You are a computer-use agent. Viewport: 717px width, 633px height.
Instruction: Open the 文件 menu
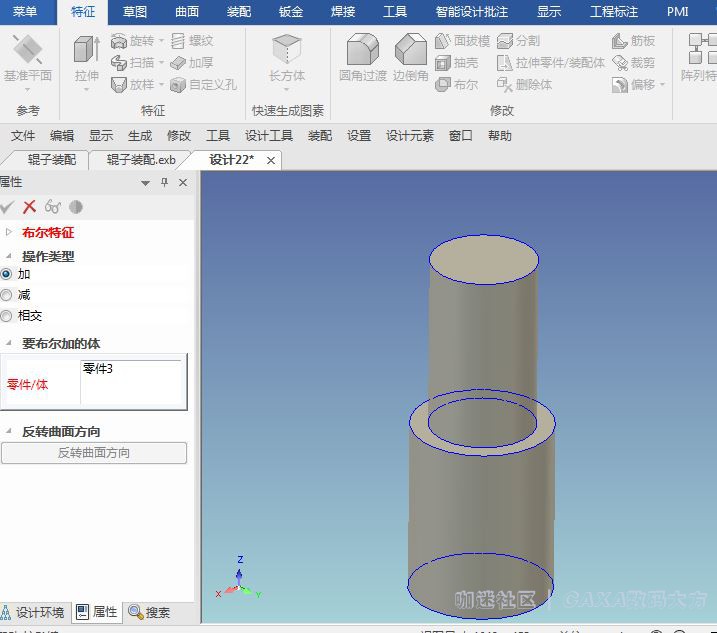[23, 136]
